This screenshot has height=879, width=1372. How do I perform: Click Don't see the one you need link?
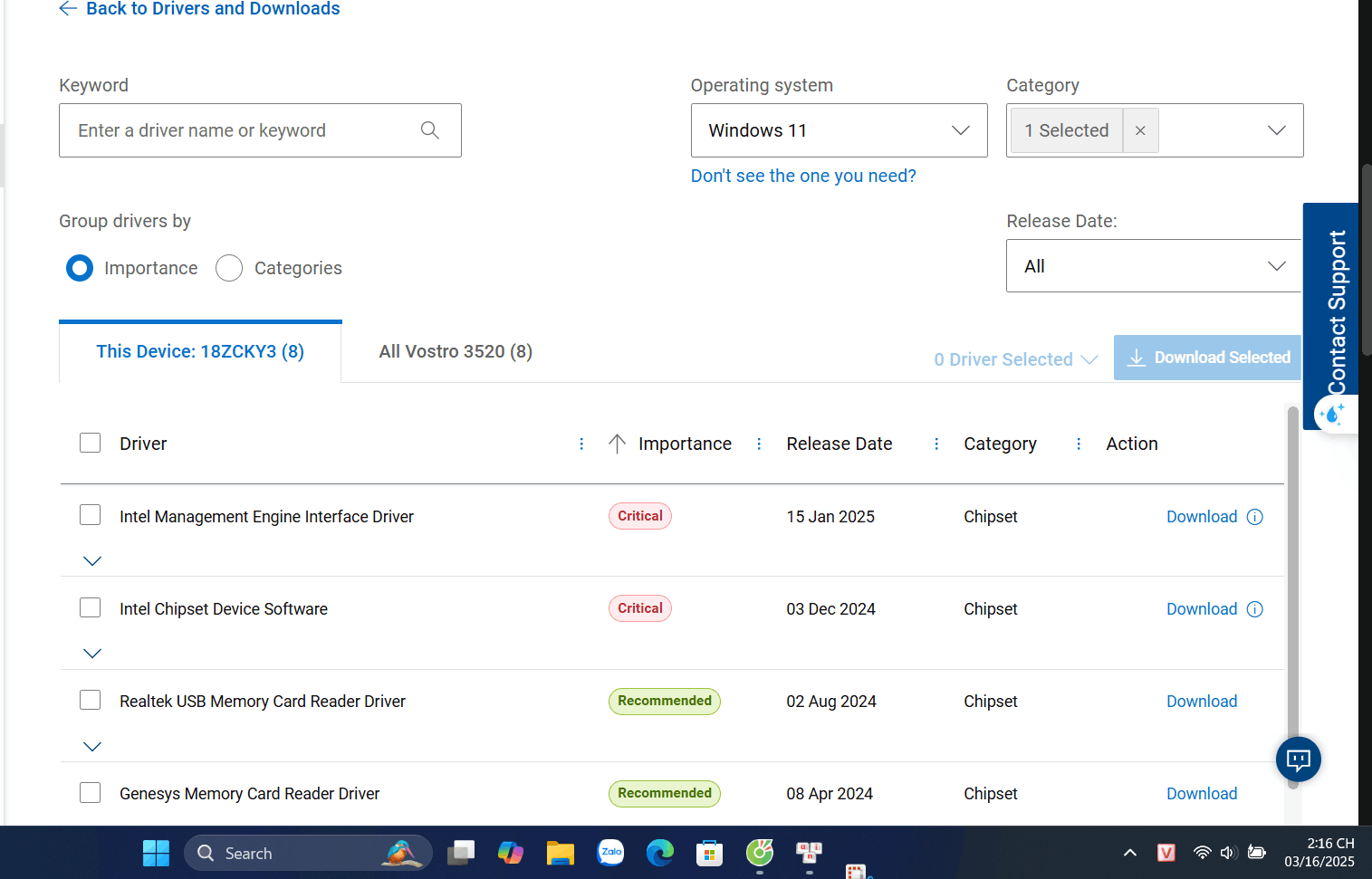click(803, 176)
